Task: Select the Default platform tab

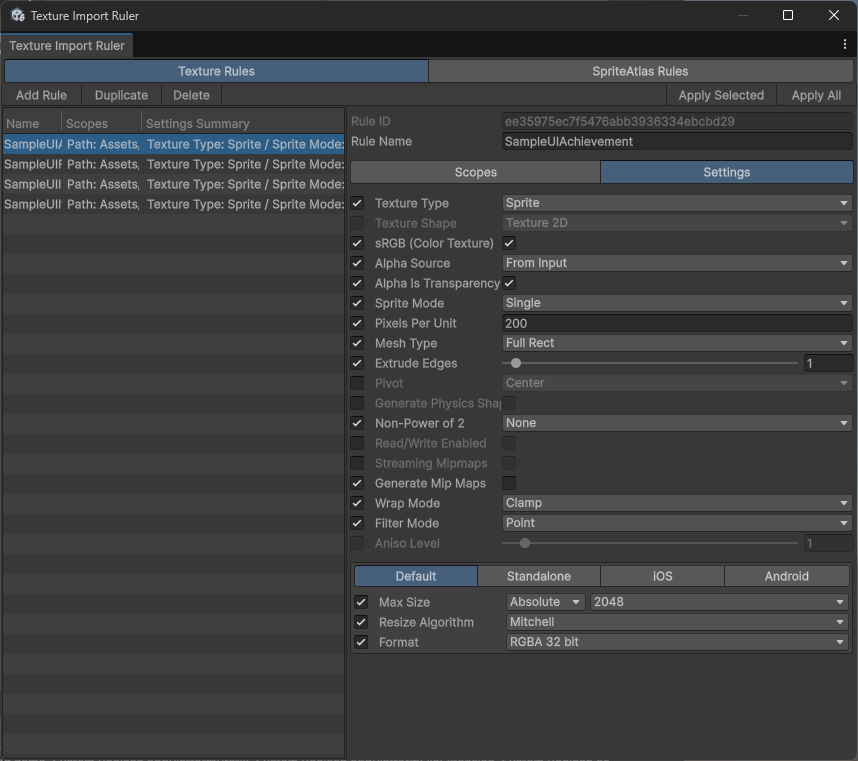Action: tap(416, 576)
